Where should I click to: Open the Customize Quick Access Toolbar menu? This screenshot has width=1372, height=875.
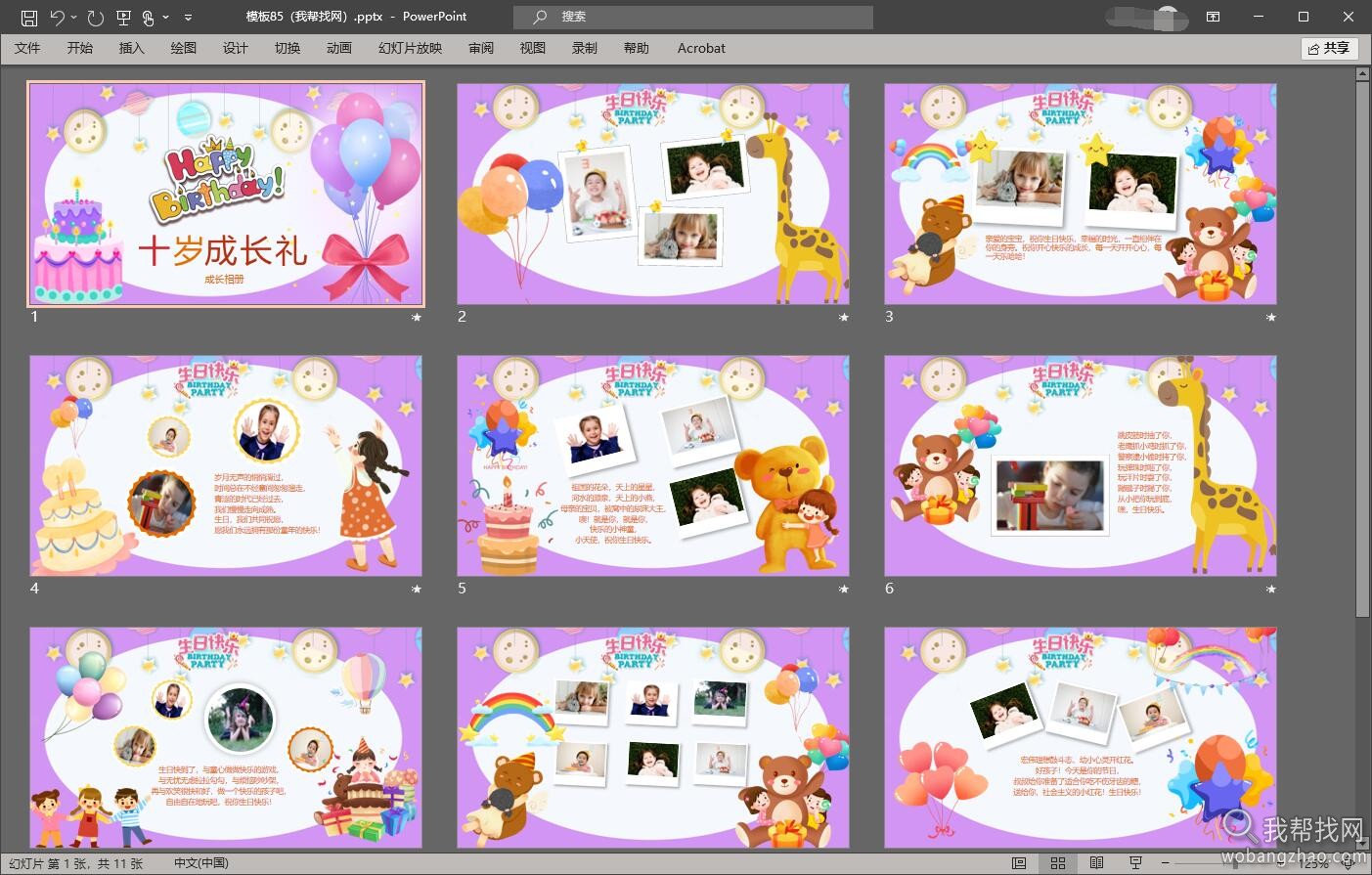coord(188,17)
